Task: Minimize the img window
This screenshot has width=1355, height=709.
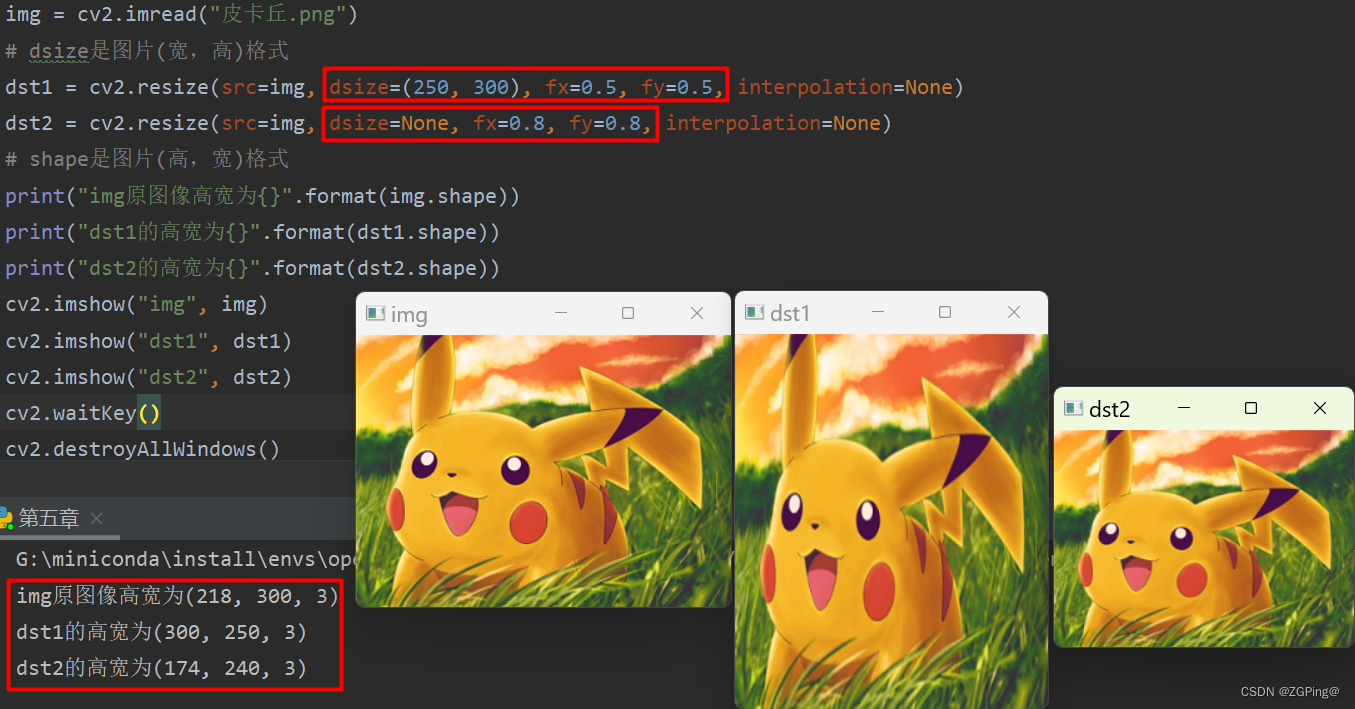Action: click(561, 313)
